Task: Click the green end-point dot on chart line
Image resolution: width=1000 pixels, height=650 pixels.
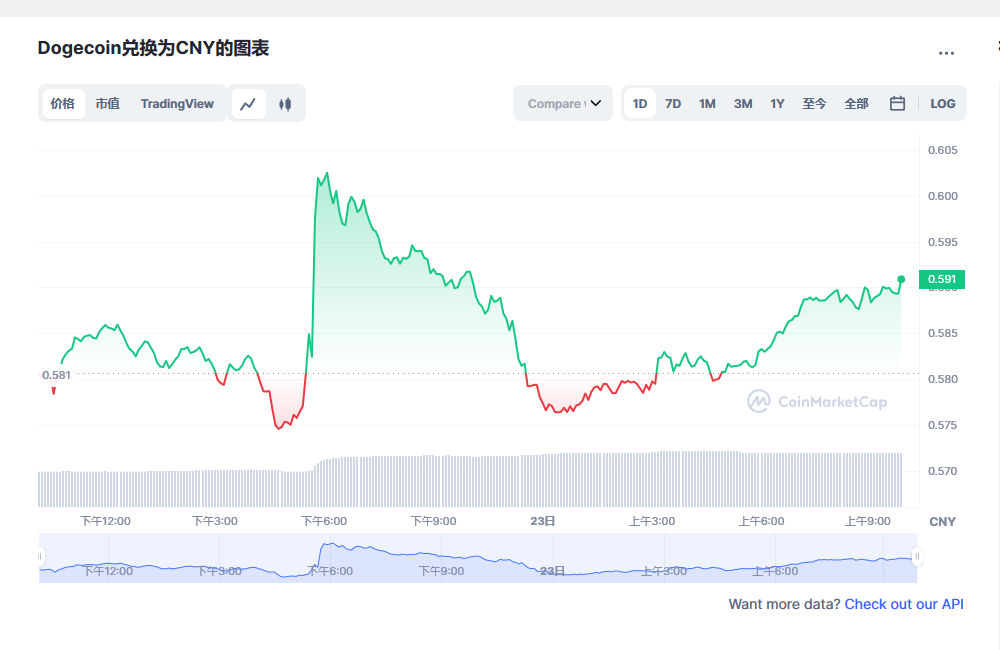Action: click(901, 279)
